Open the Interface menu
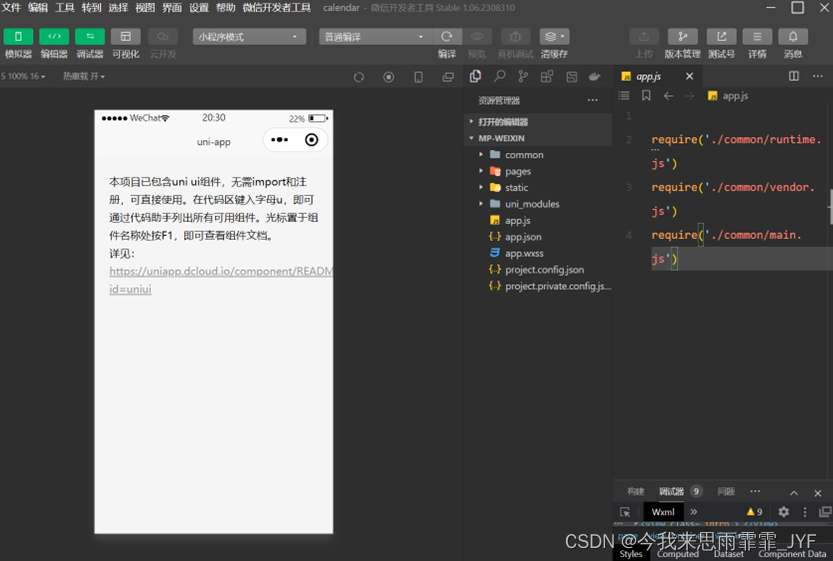833x561 pixels. (172, 8)
